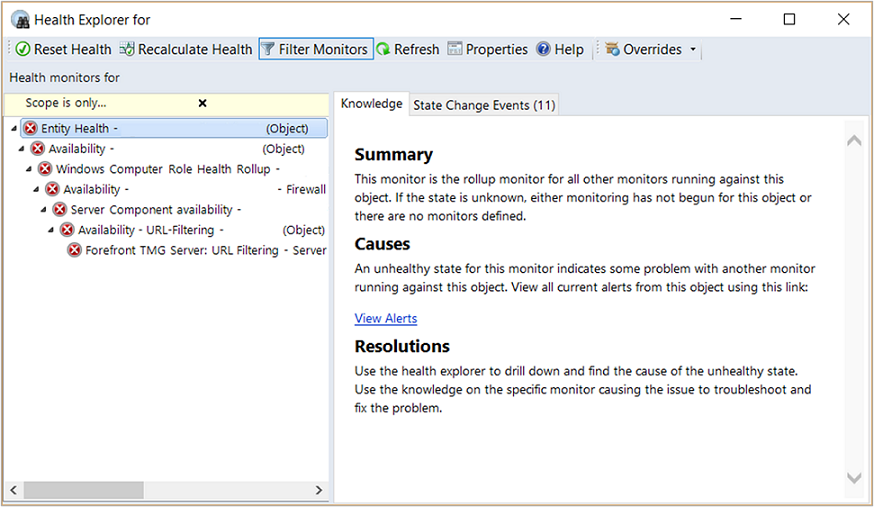Click the Causes heading text
874x507 pixels.
point(382,244)
